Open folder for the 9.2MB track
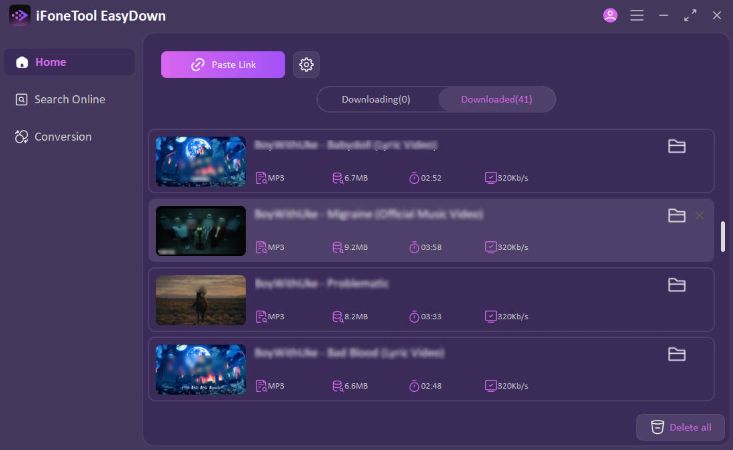 coord(676,215)
